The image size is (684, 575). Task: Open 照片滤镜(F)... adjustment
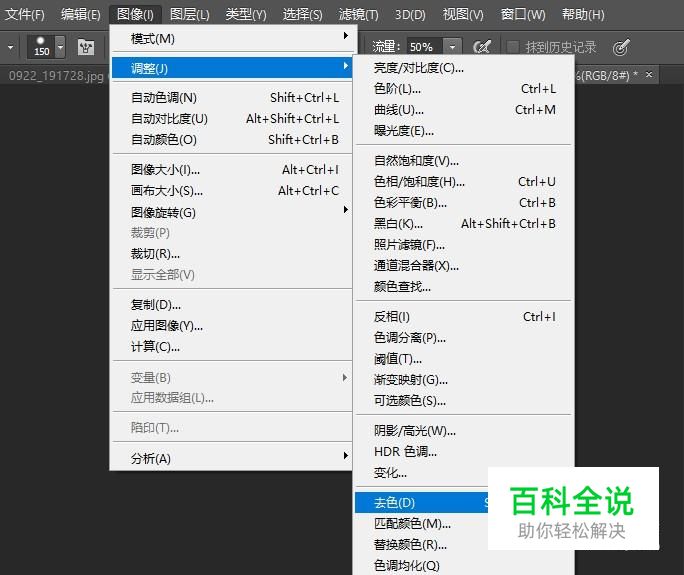[x=463, y=244]
